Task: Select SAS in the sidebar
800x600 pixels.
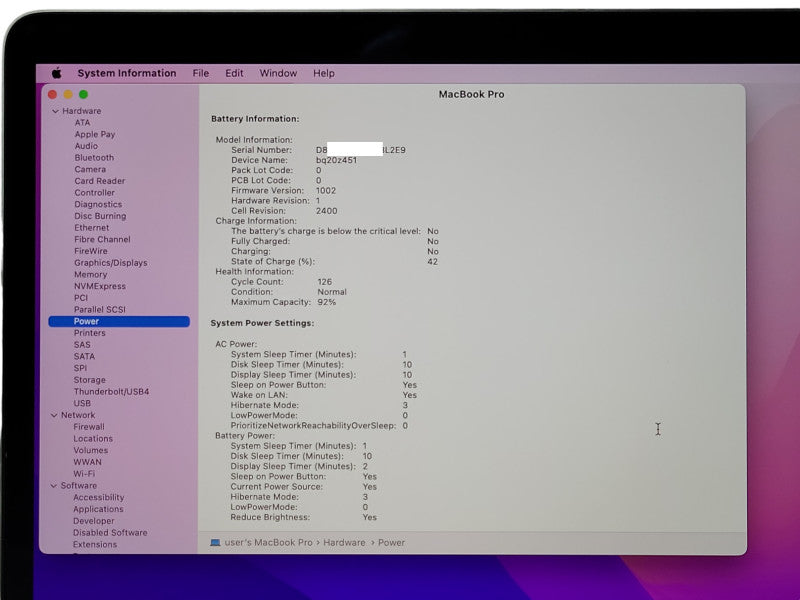Action: tap(82, 345)
